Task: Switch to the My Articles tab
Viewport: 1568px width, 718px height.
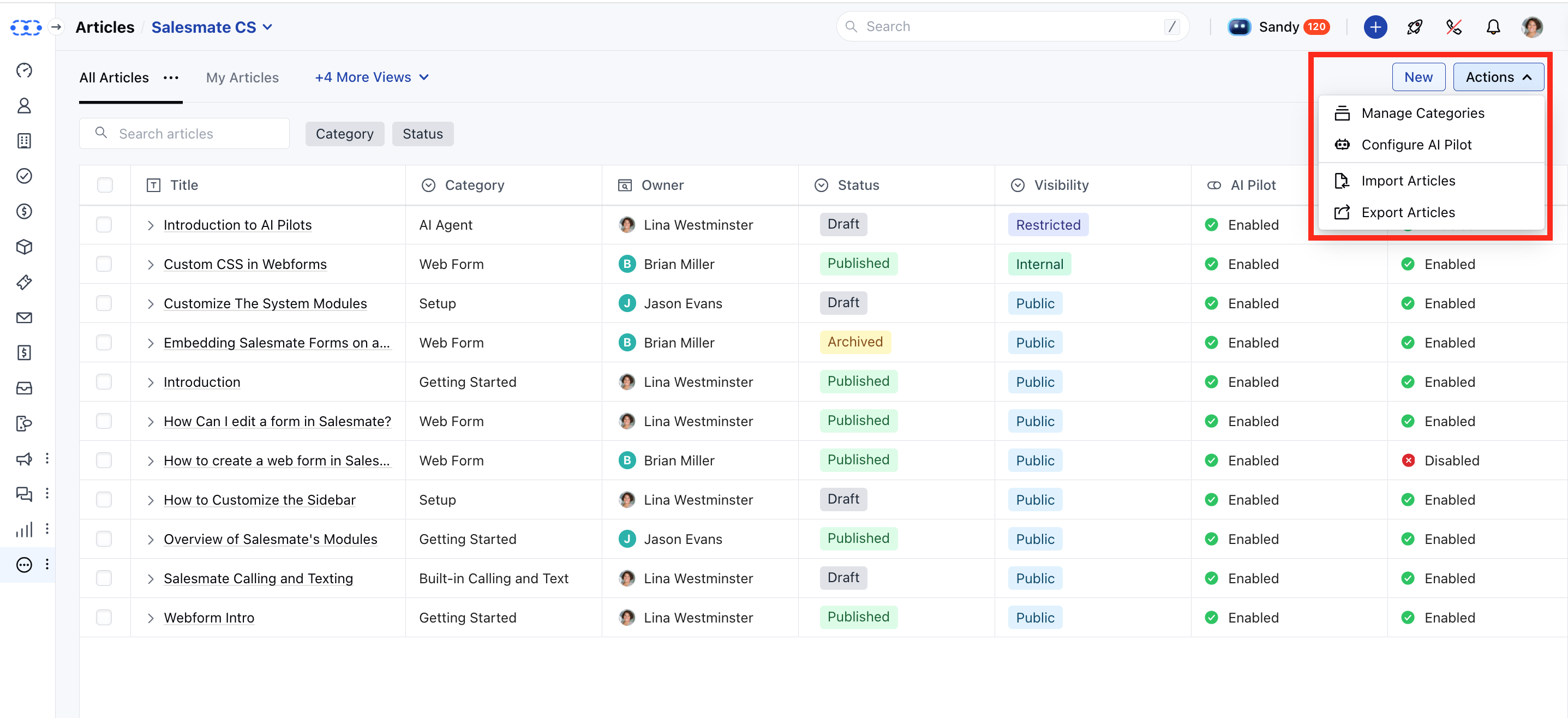Action: [x=242, y=77]
